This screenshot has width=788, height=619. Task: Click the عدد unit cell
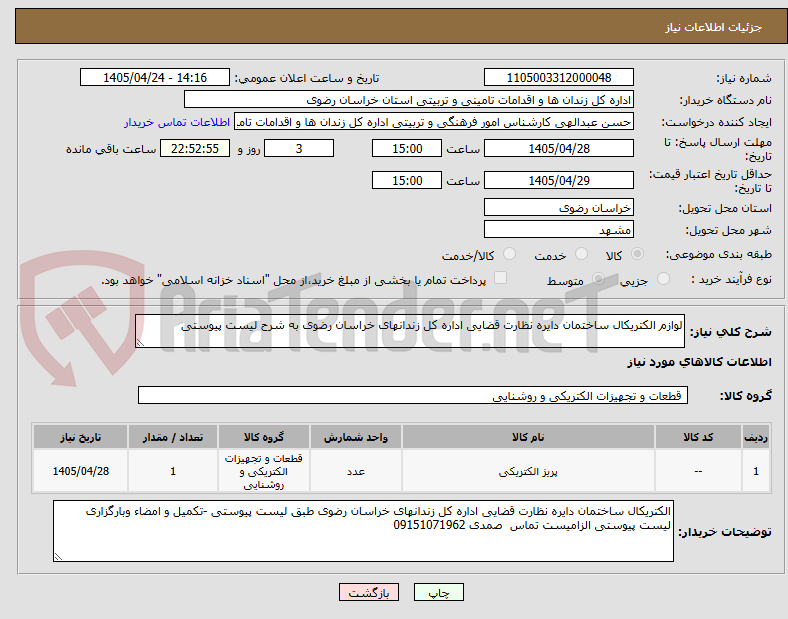356,471
